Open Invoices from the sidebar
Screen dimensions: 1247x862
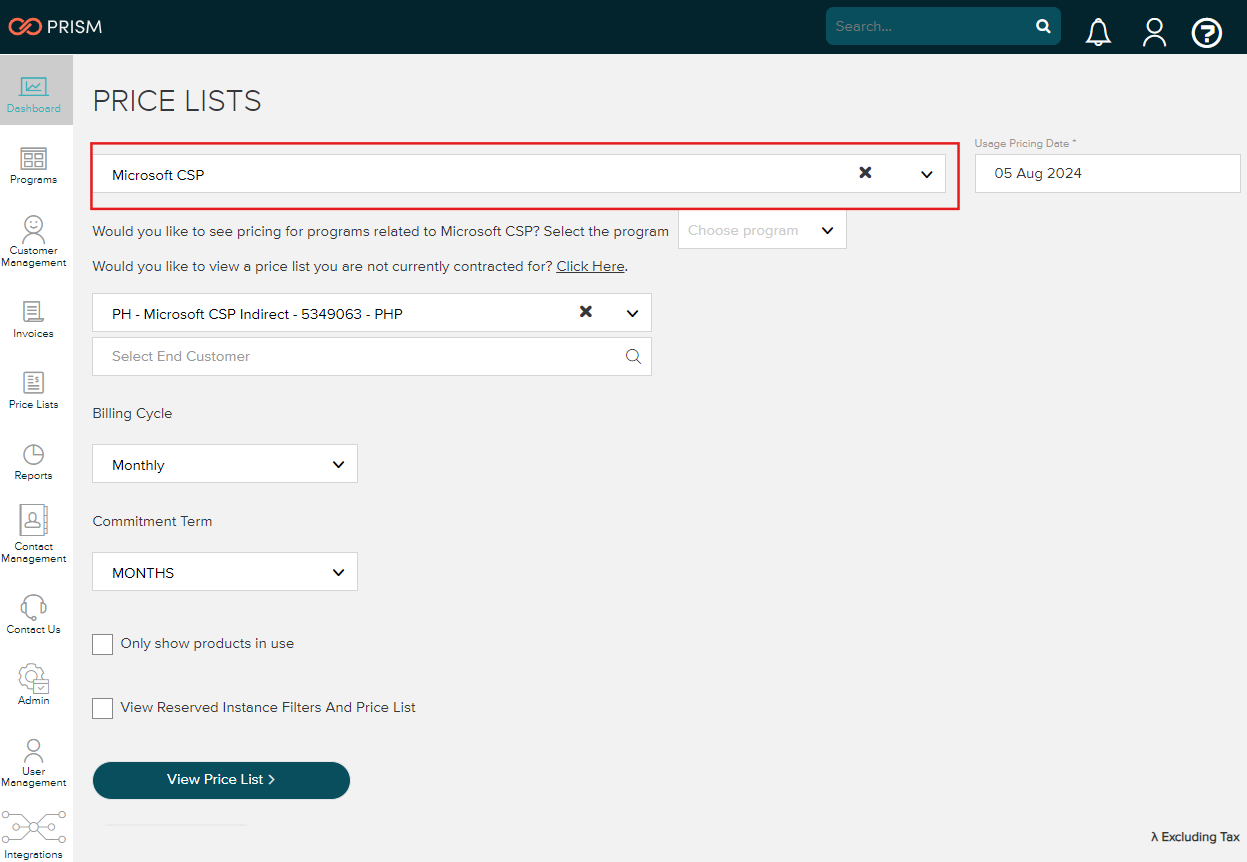[x=34, y=320]
